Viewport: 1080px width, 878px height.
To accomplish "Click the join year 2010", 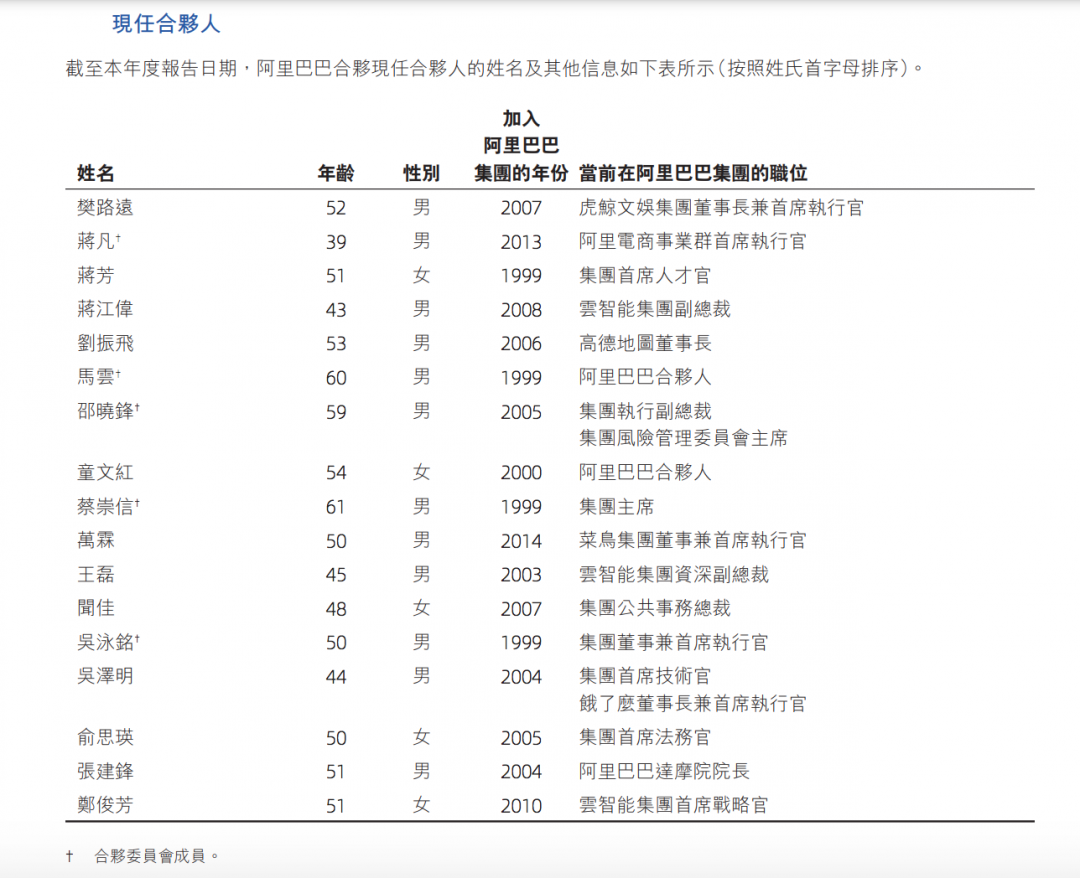I will [x=521, y=806].
